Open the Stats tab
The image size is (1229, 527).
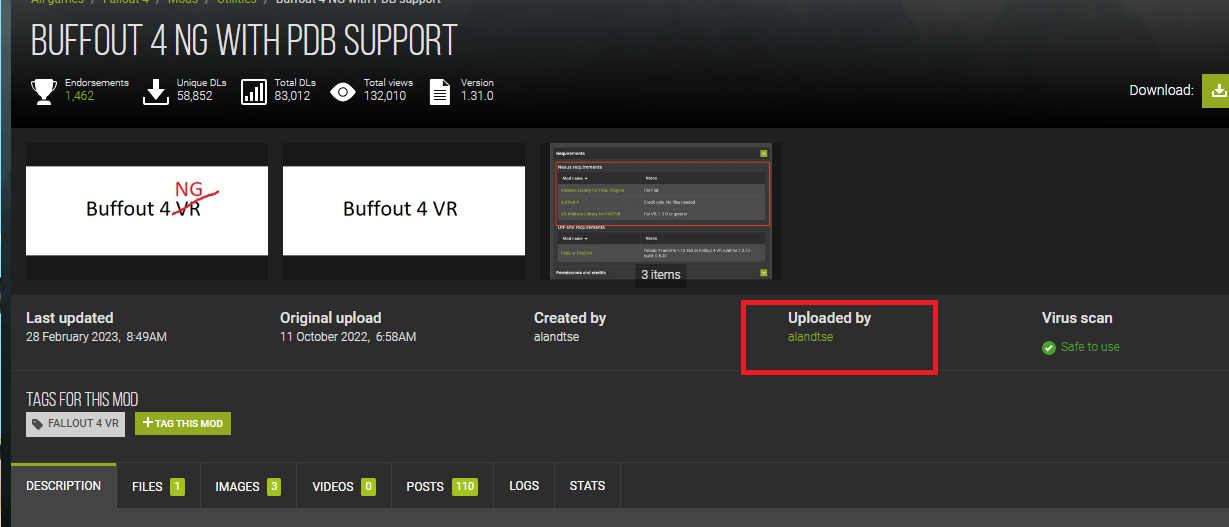(587, 486)
